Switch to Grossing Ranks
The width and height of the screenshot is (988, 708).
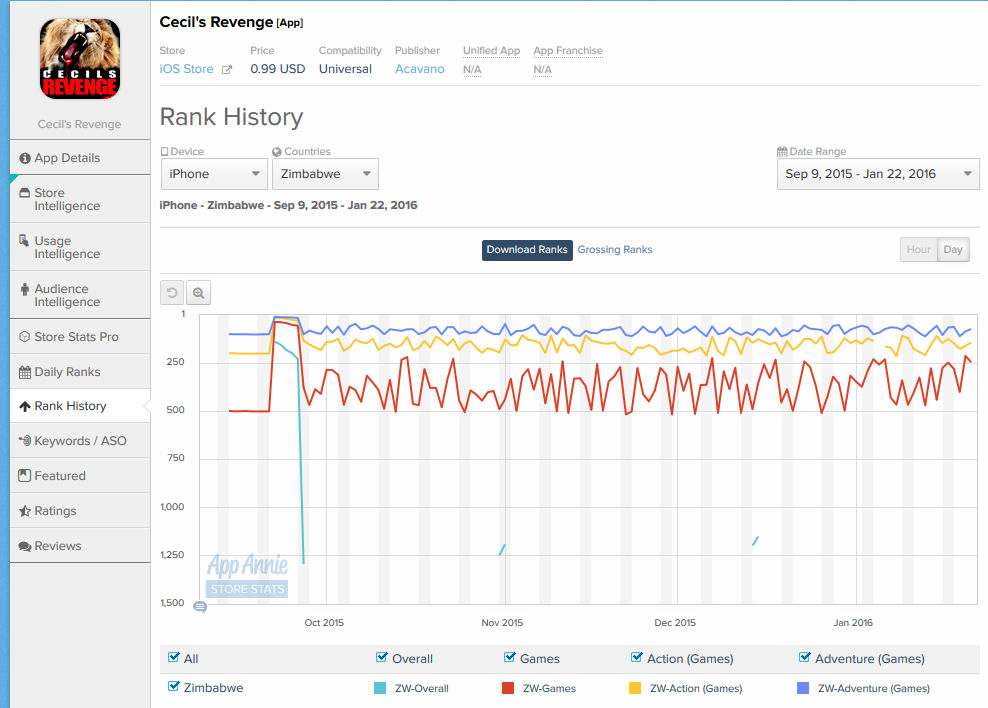[x=614, y=249]
